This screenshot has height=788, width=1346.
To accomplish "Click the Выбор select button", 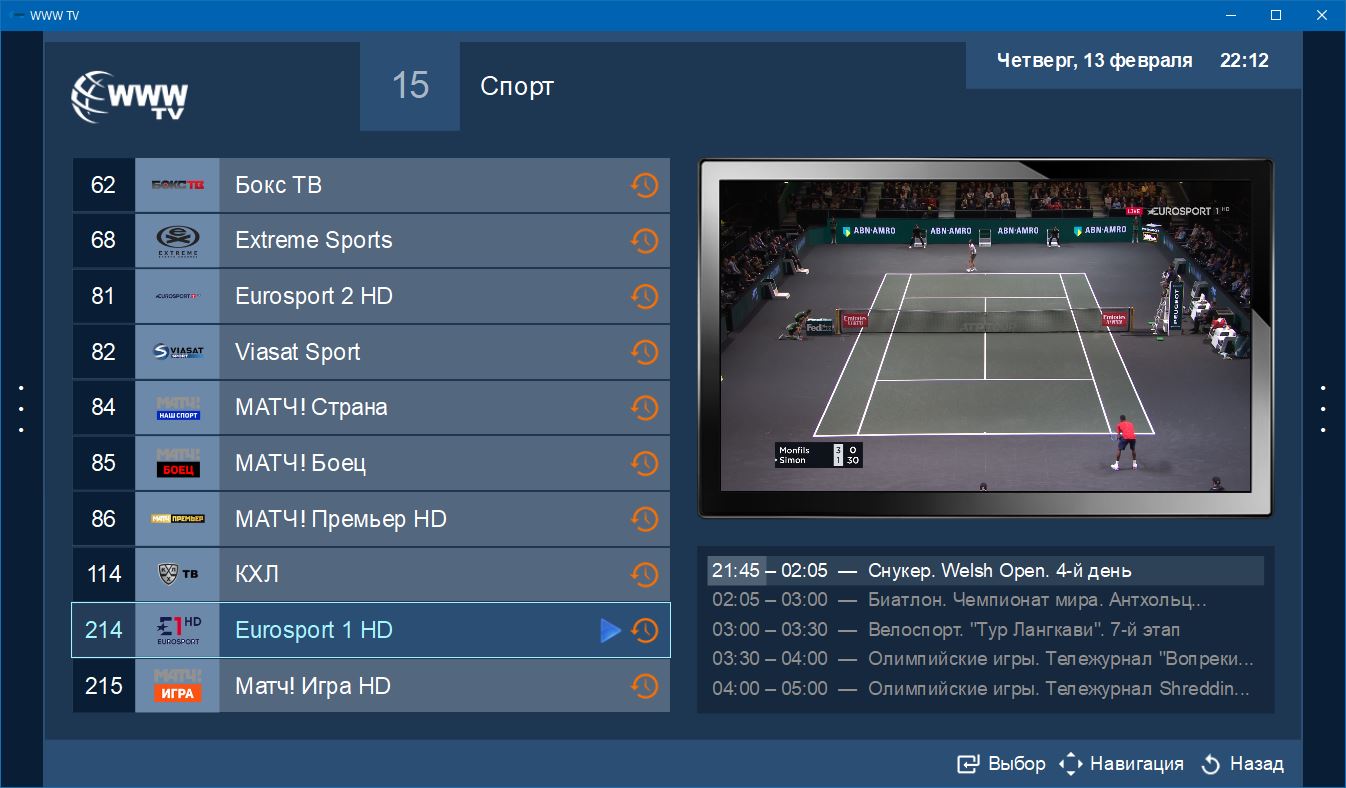I will 1001,764.
